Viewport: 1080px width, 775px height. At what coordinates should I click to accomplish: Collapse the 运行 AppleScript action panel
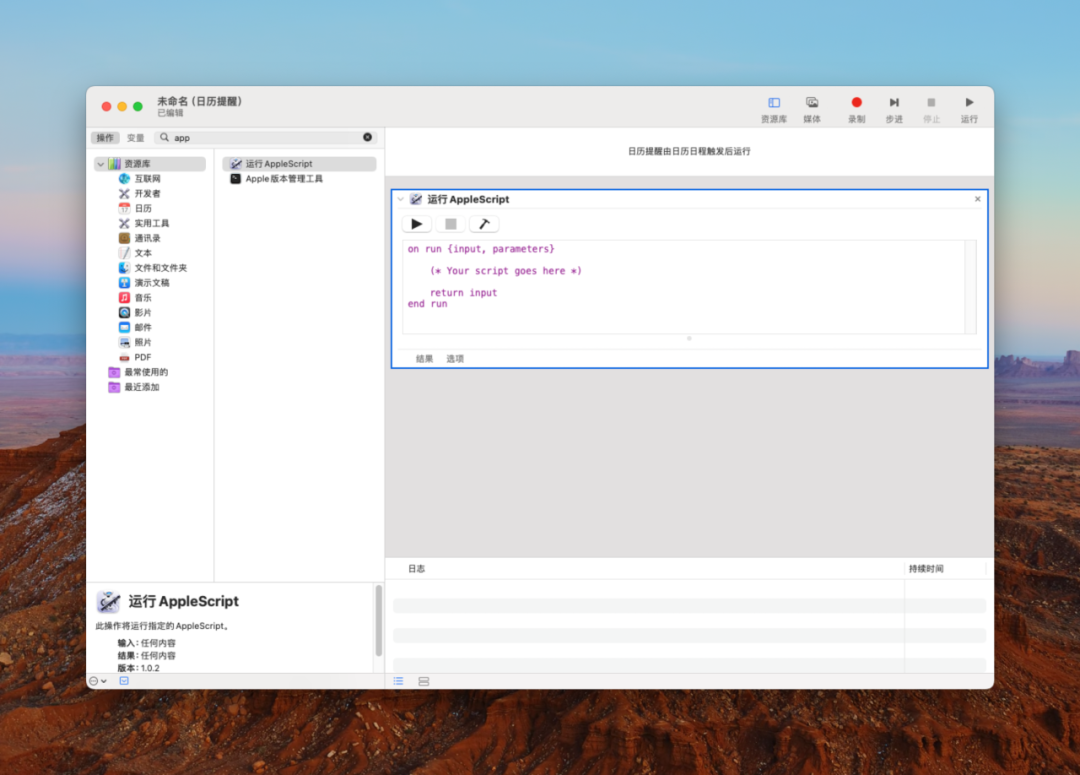click(401, 199)
